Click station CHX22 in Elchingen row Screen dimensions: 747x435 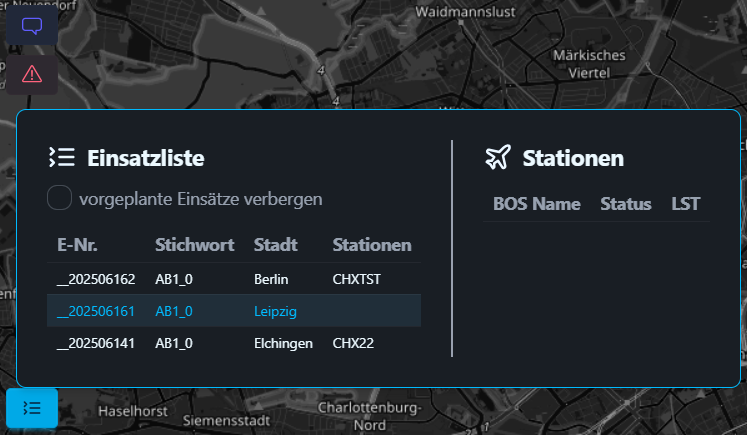tap(353, 344)
